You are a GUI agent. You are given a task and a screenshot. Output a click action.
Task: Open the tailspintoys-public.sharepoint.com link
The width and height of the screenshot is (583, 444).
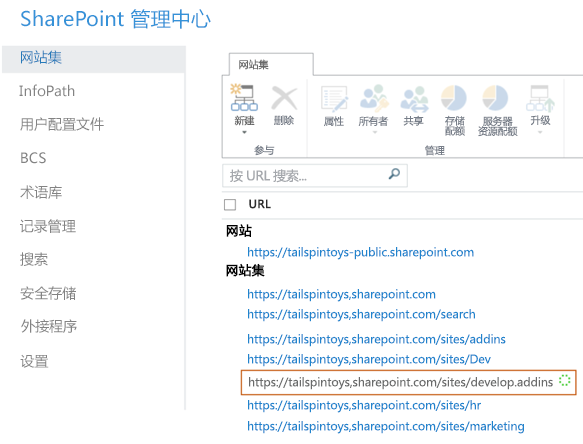360,252
